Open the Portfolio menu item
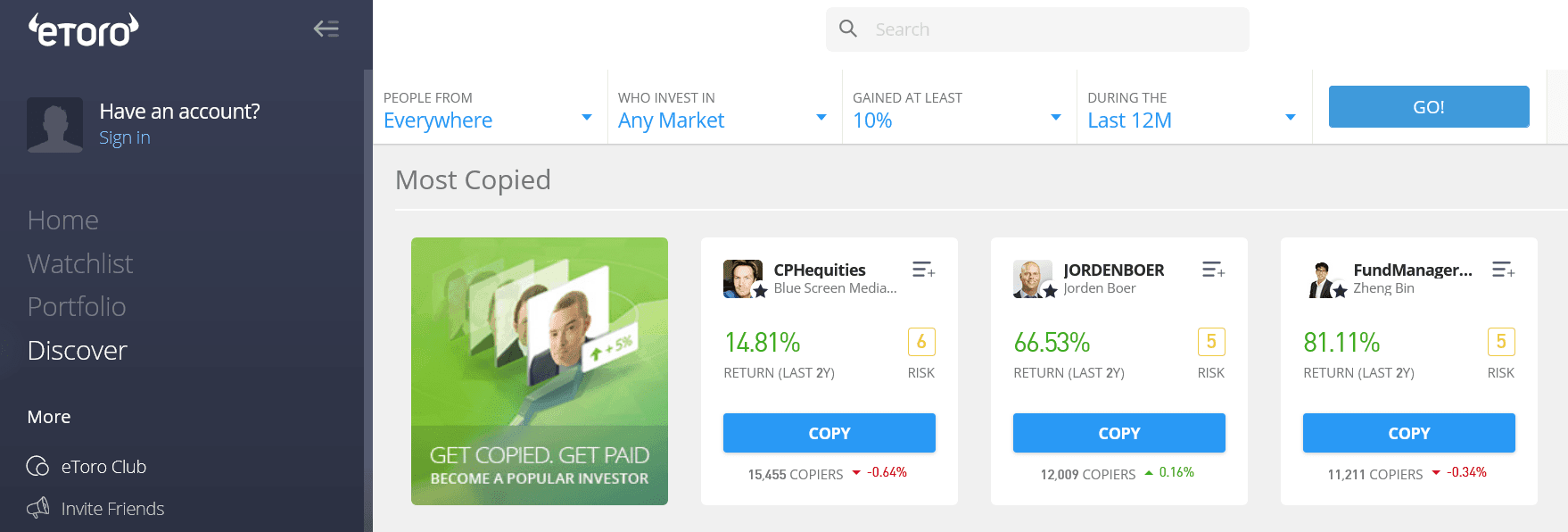1568x532 pixels. [77, 306]
